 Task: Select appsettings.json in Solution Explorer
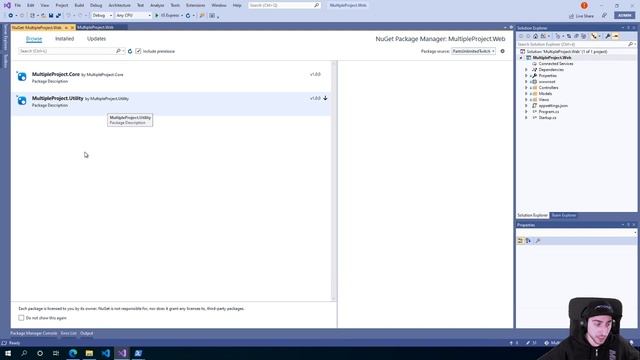tap(553, 106)
